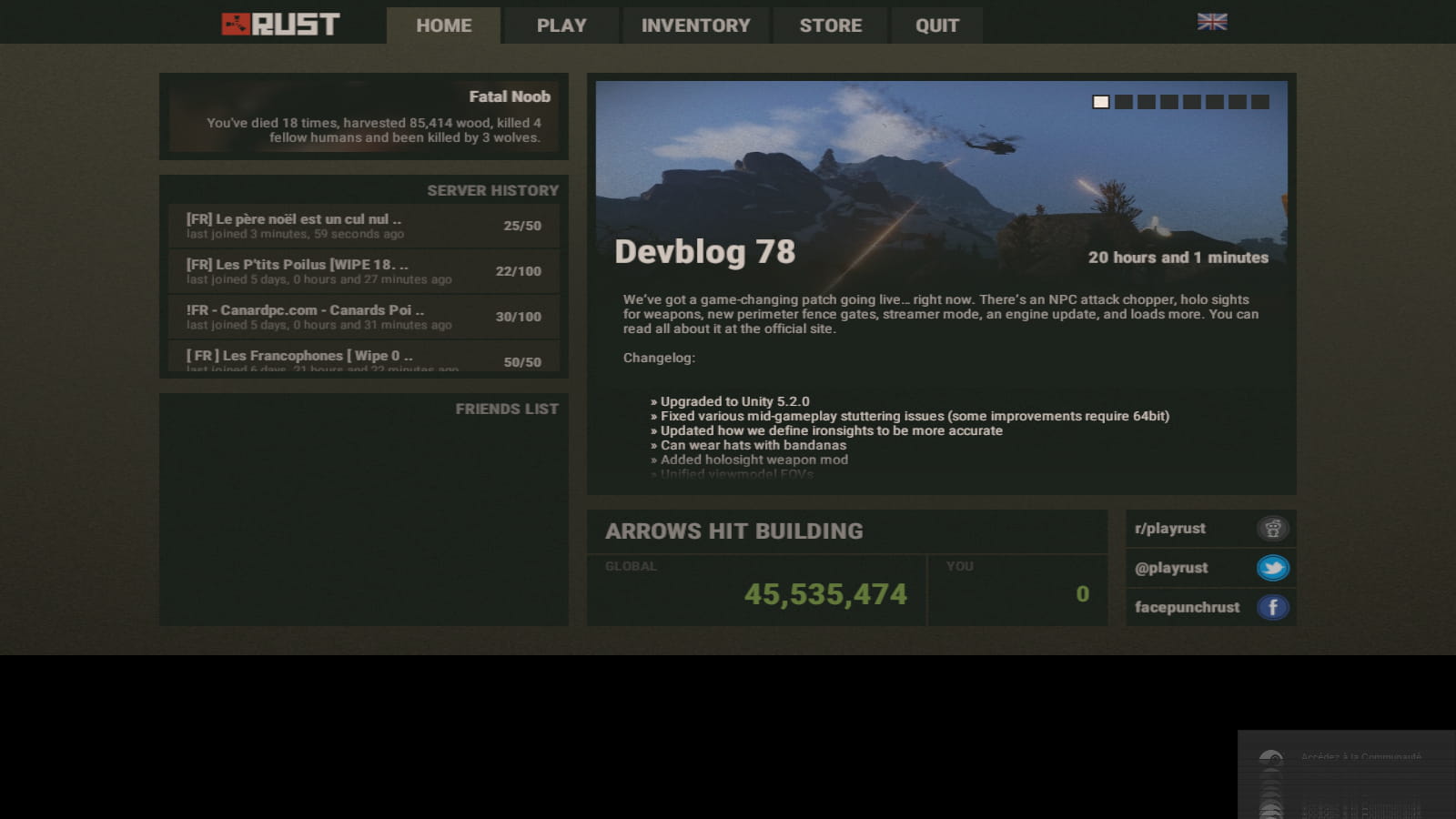Viewport: 1456px width, 819px height.
Task: Click the 30/100 player count
Action: pyautogui.click(x=518, y=317)
